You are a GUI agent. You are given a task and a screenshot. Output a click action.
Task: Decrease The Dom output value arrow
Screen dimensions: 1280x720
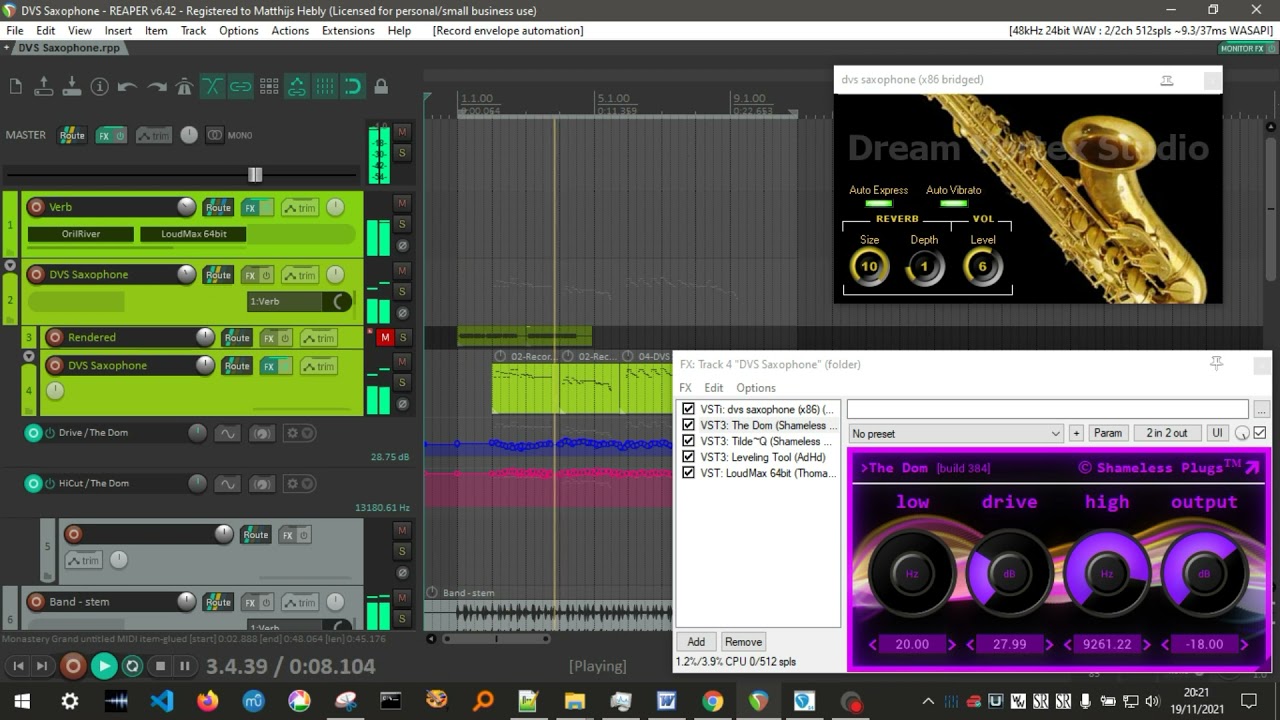point(1166,645)
